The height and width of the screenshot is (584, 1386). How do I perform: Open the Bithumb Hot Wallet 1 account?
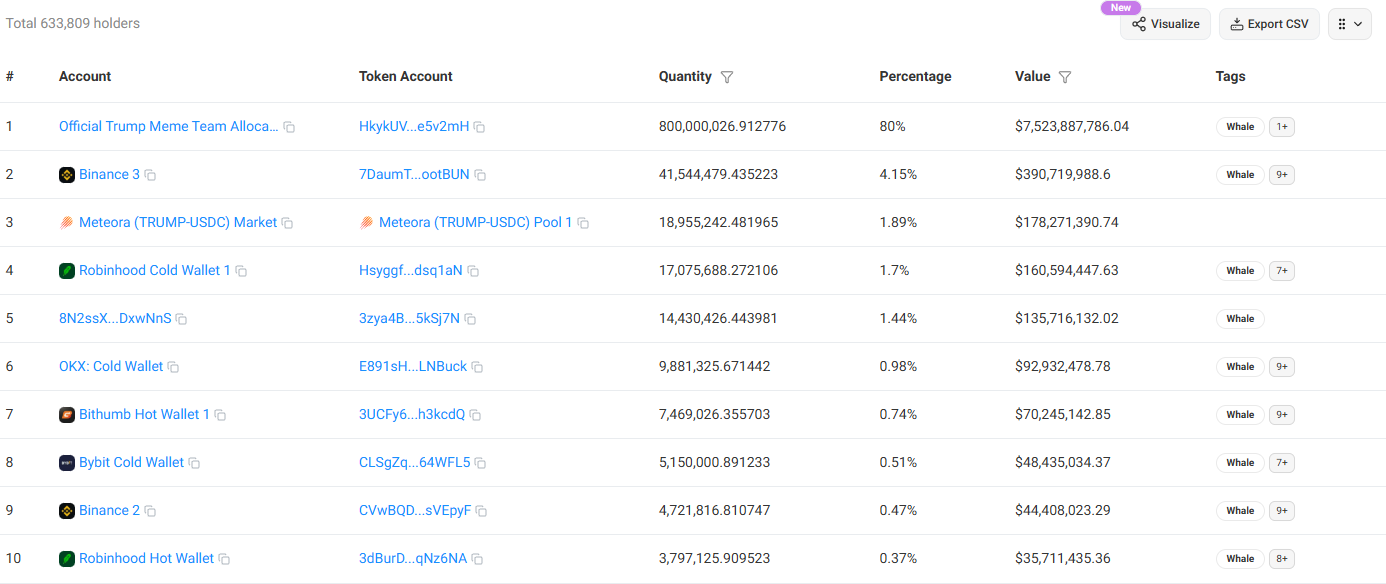[x=144, y=414]
